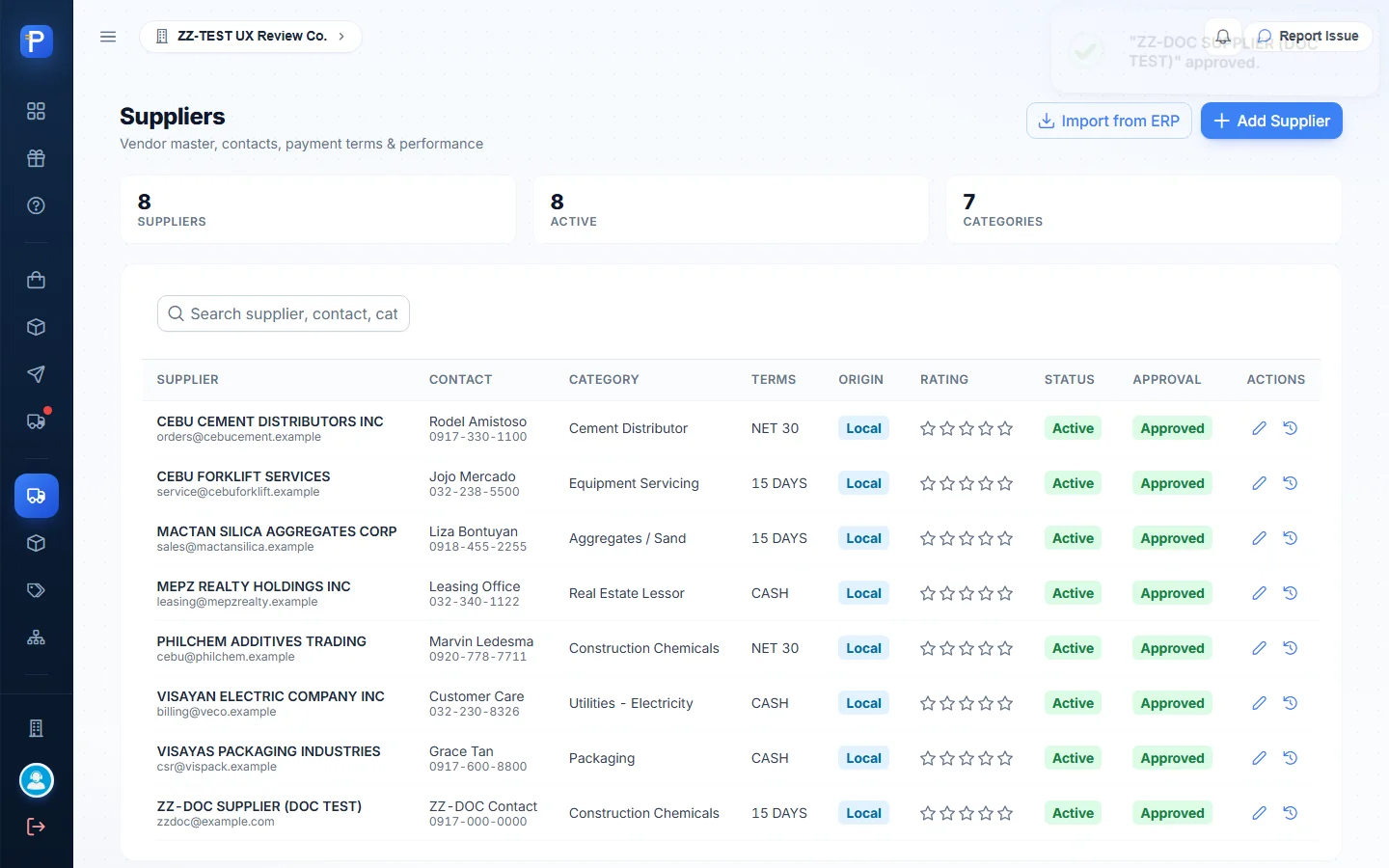The height and width of the screenshot is (868, 1389).
Task: View history for MEPZ REALTY HOLDINGS INC
Action: click(x=1291, y=593)
